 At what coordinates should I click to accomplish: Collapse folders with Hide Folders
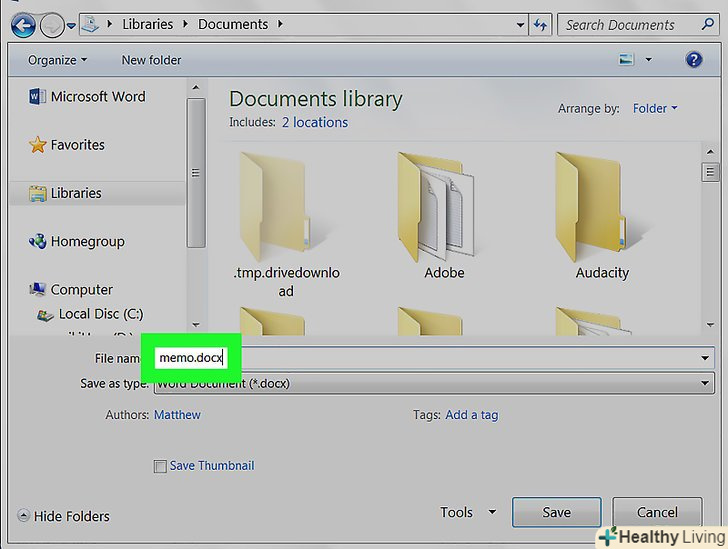pyautogui.click(x=64, y=516)
